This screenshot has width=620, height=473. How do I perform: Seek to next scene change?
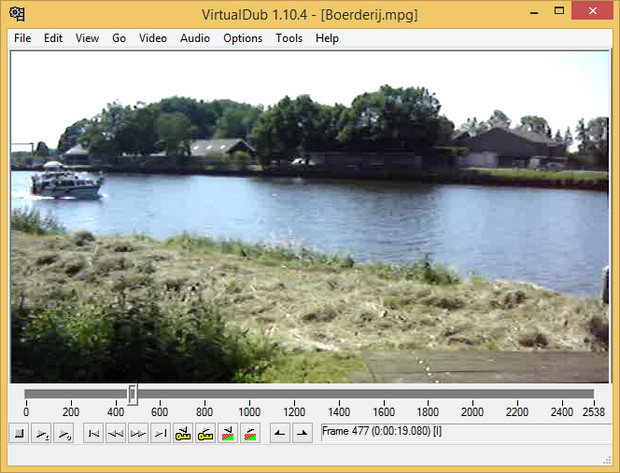[250, 433]
